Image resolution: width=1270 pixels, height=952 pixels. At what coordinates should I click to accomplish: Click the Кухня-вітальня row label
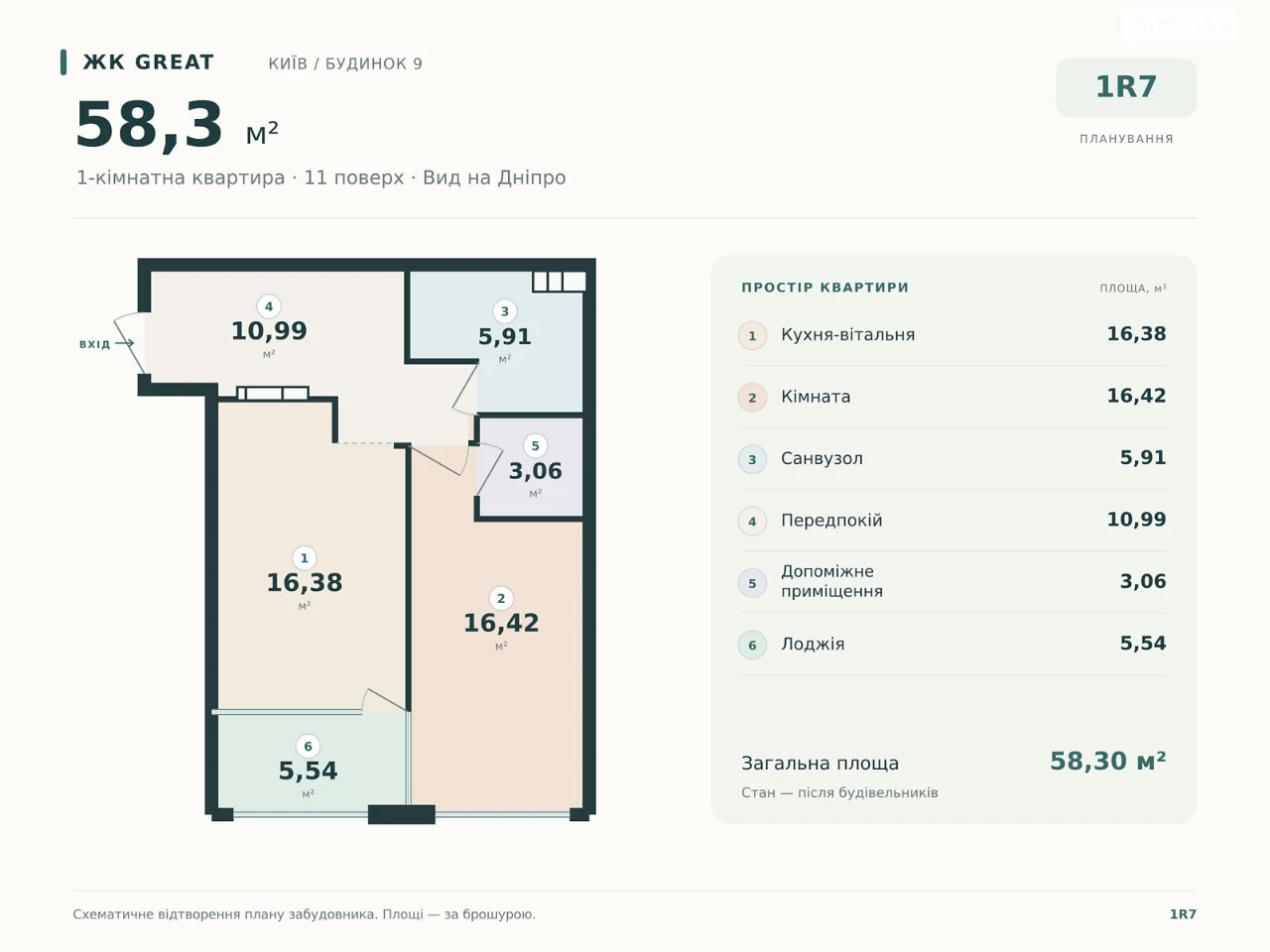pyautogui.click(x=848, y=335)
